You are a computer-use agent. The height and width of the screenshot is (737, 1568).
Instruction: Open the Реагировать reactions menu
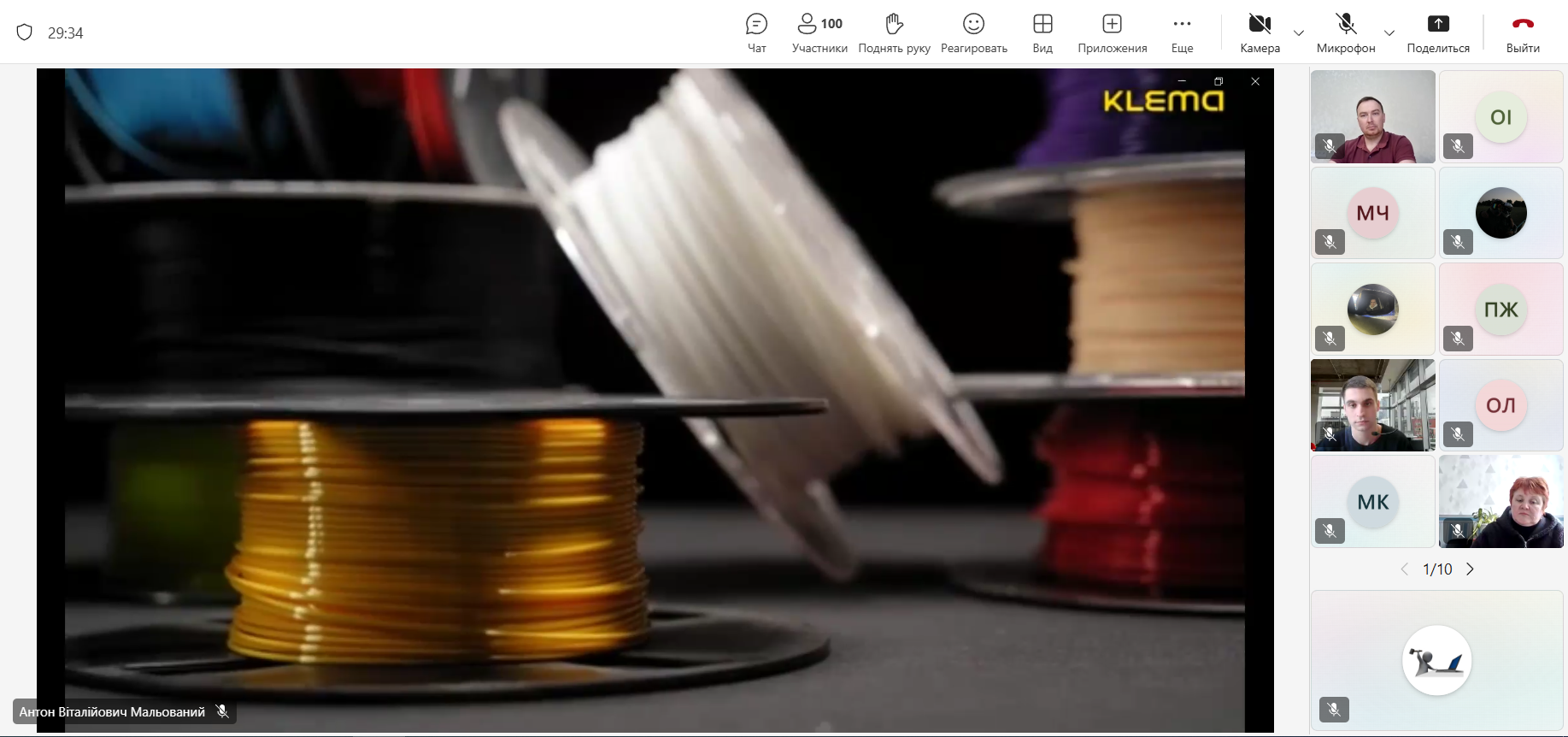tap(973, 32)
